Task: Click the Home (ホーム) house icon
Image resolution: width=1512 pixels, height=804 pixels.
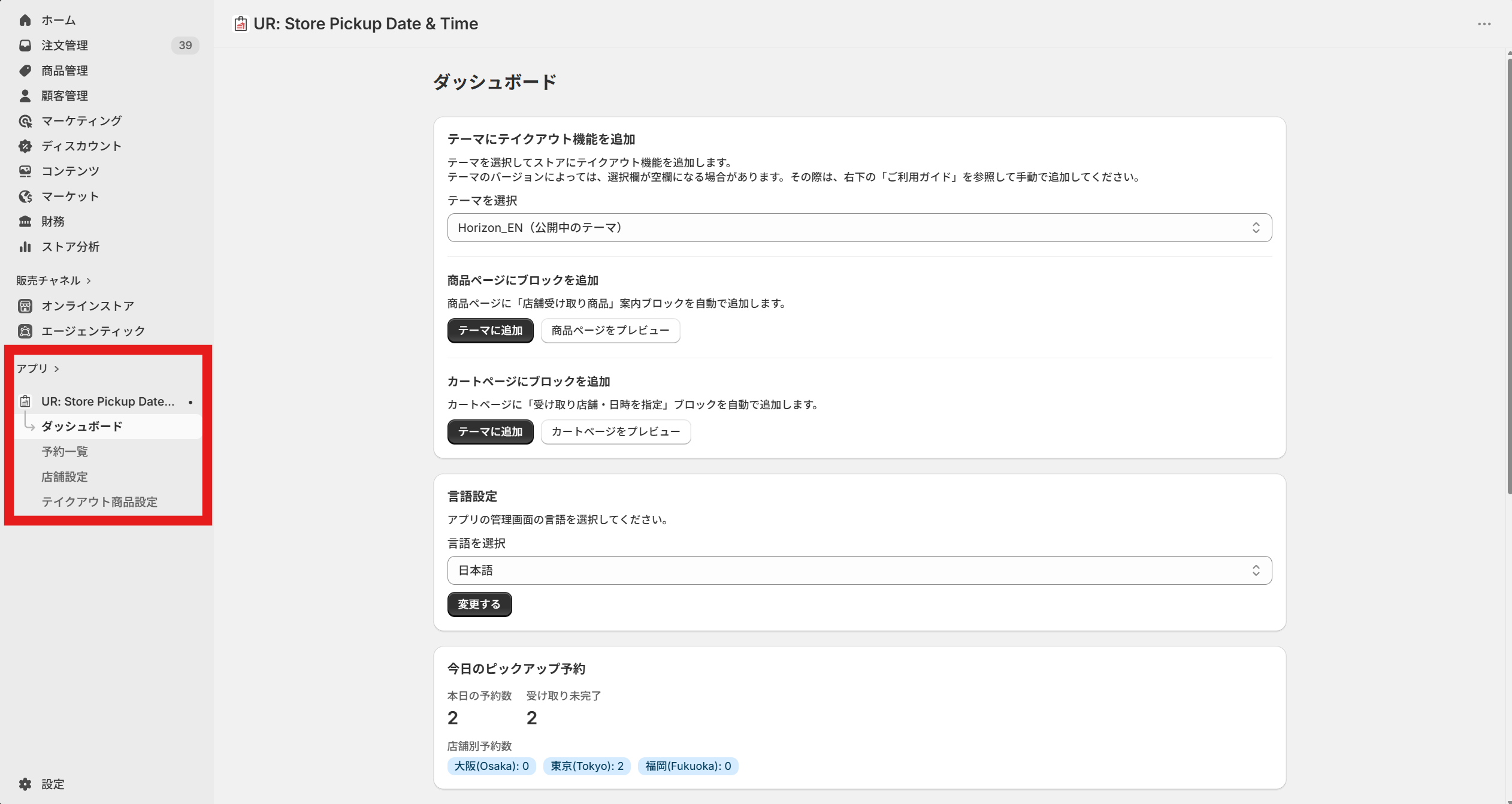Action: pos(25,20)
